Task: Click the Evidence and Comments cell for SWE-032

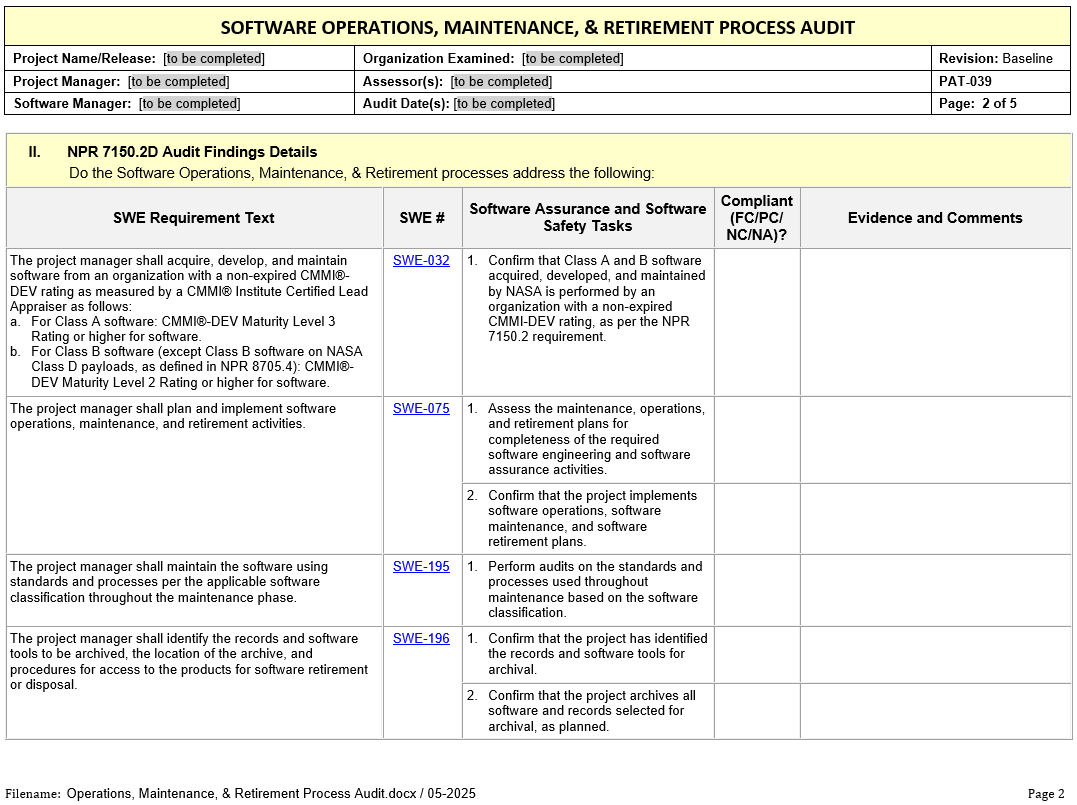Action: coord(935,322)
